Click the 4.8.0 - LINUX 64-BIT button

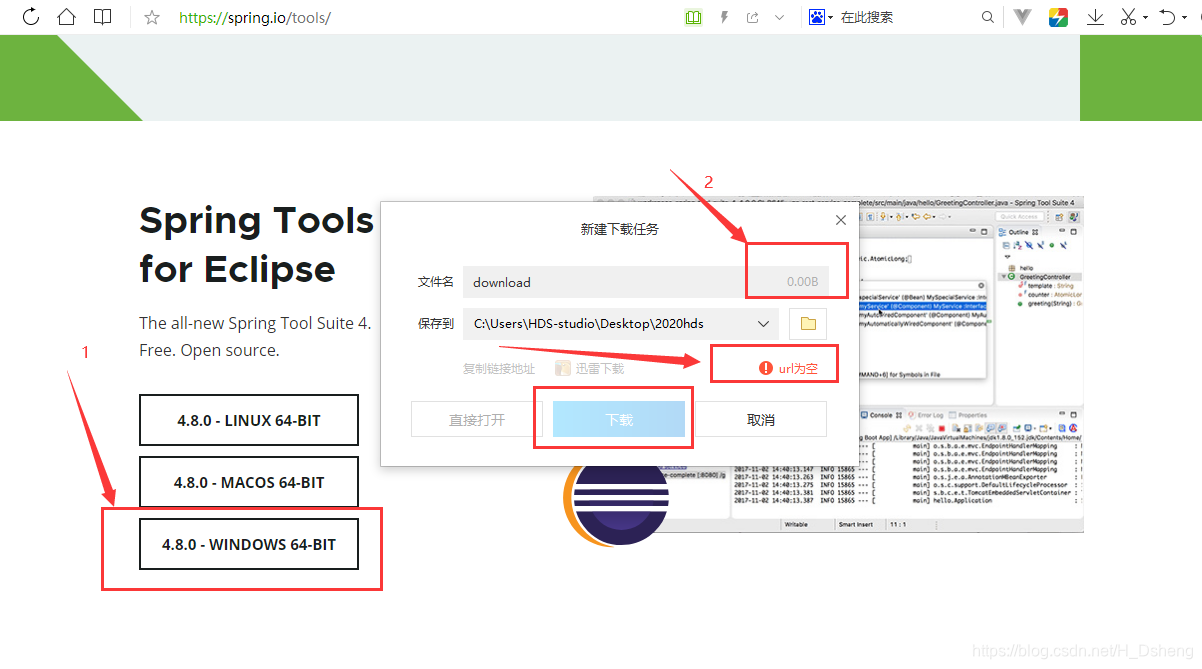[249, 420]
